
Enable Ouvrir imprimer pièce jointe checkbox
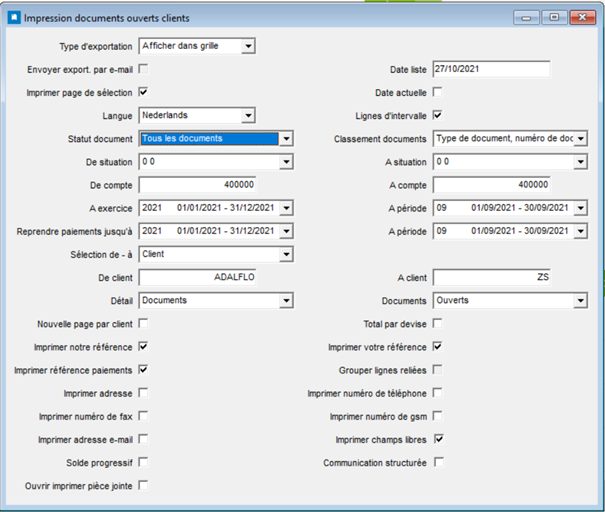click(143, 485)
